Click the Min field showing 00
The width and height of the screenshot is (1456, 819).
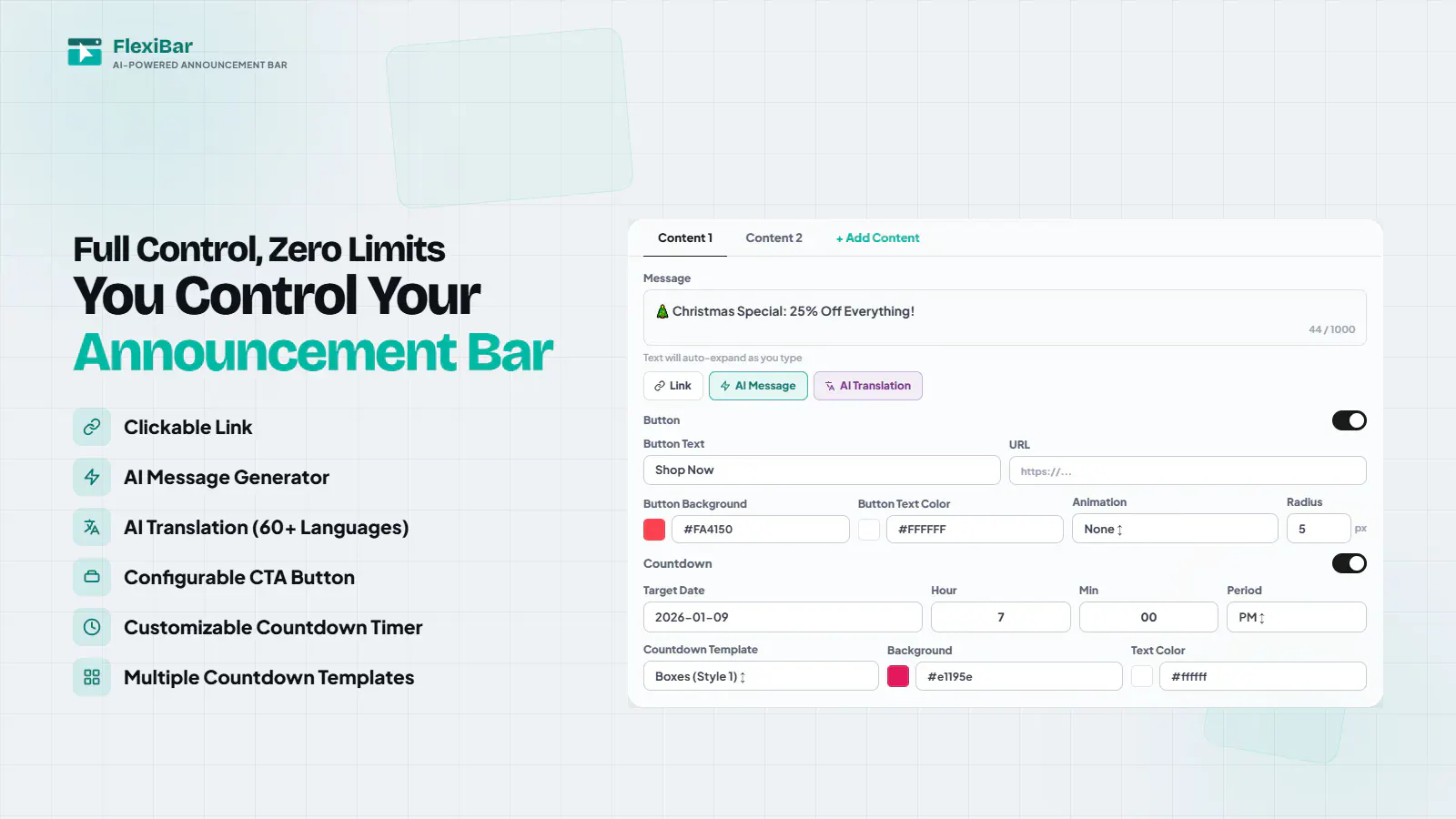click(1148, 617)
